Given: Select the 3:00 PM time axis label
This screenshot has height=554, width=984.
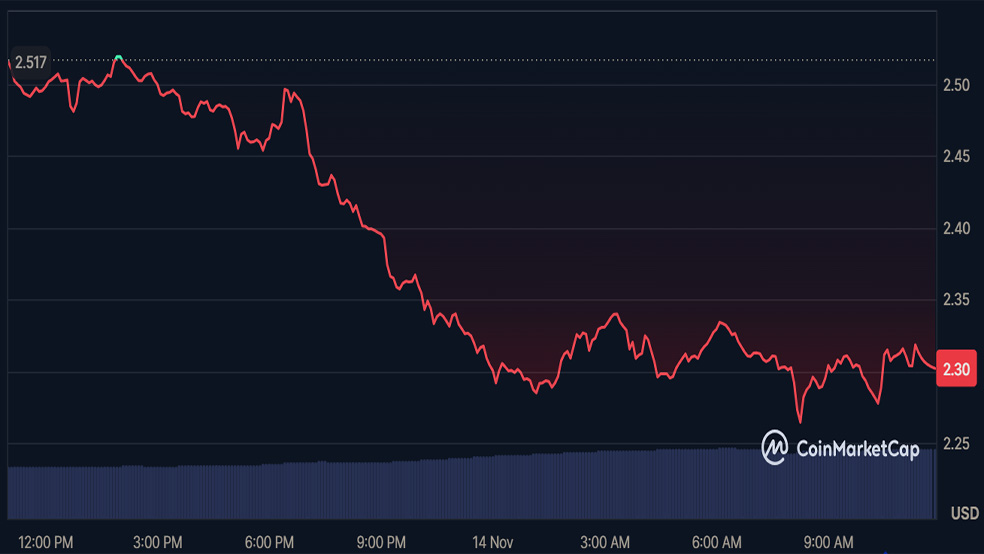Looking at the screenshot, I should [x=158, y=542].
